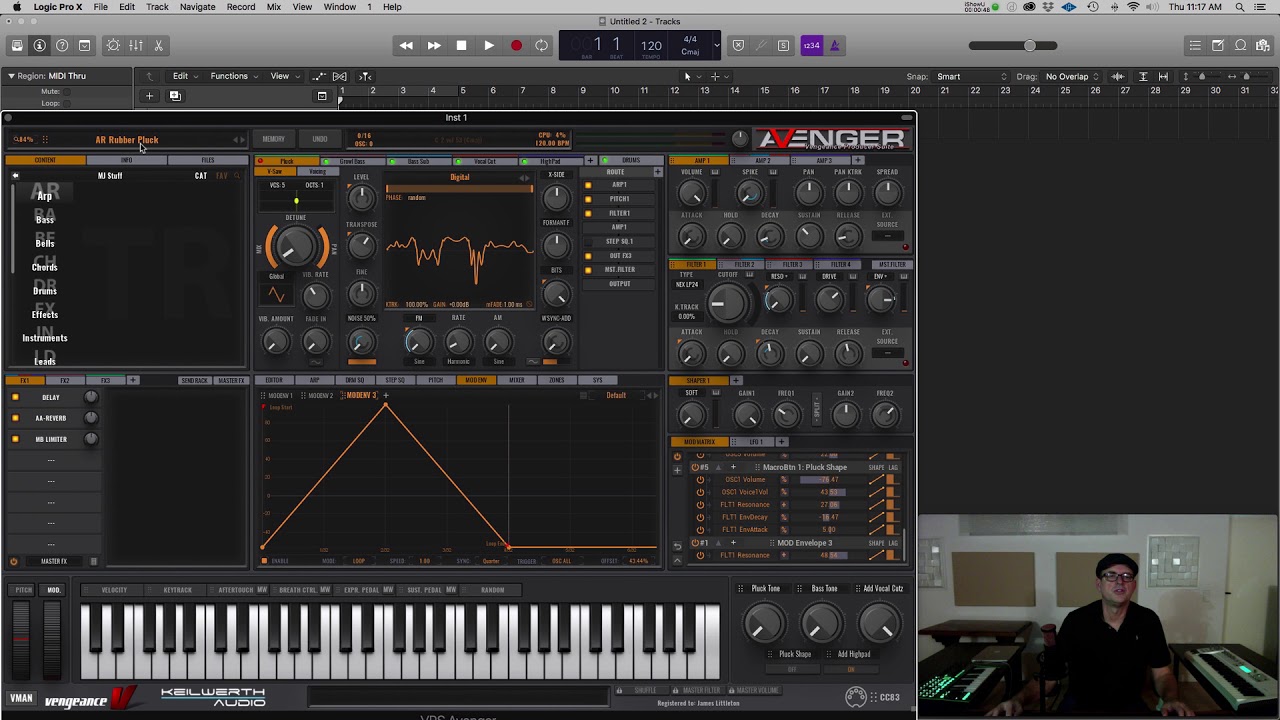1280x720 pixels.
Task: Toggle the DELAY effect power light
Action: [15, 397]
